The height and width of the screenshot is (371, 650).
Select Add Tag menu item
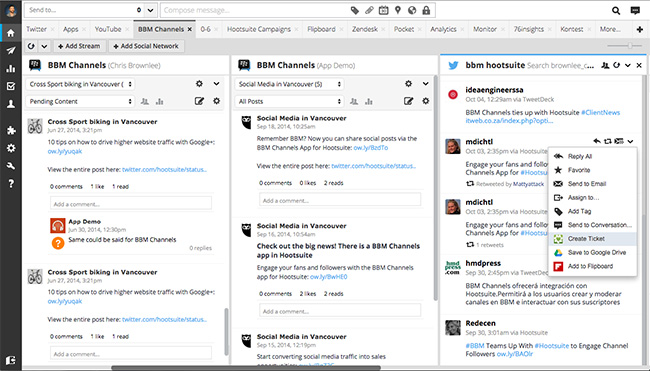click(x=592, y=211)
